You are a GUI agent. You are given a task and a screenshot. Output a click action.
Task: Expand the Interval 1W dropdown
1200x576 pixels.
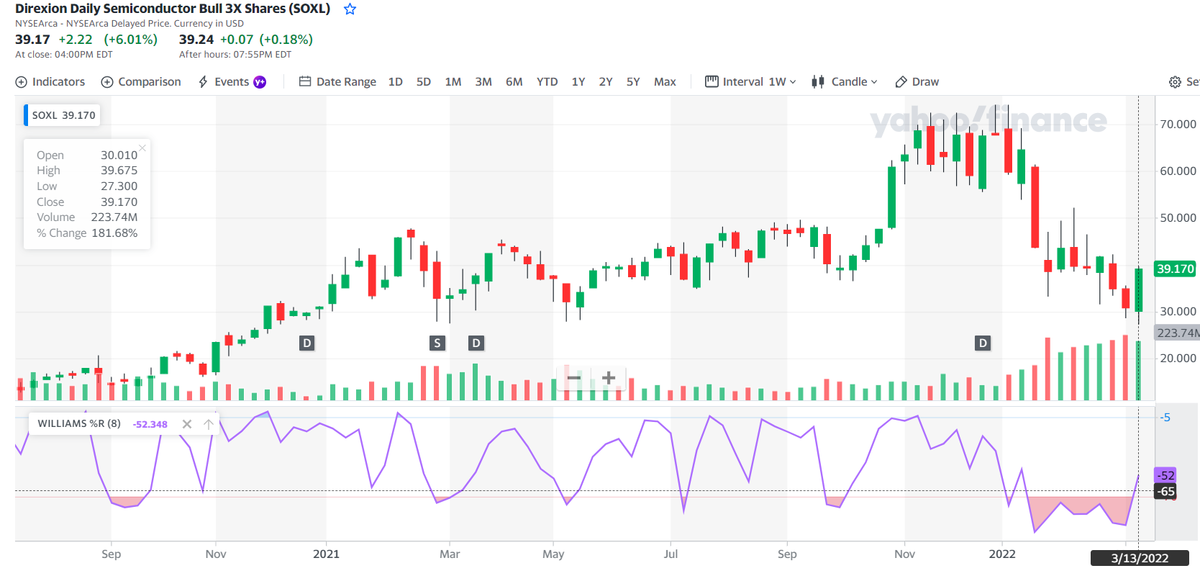pyautogui.click(x=751, y=82)
